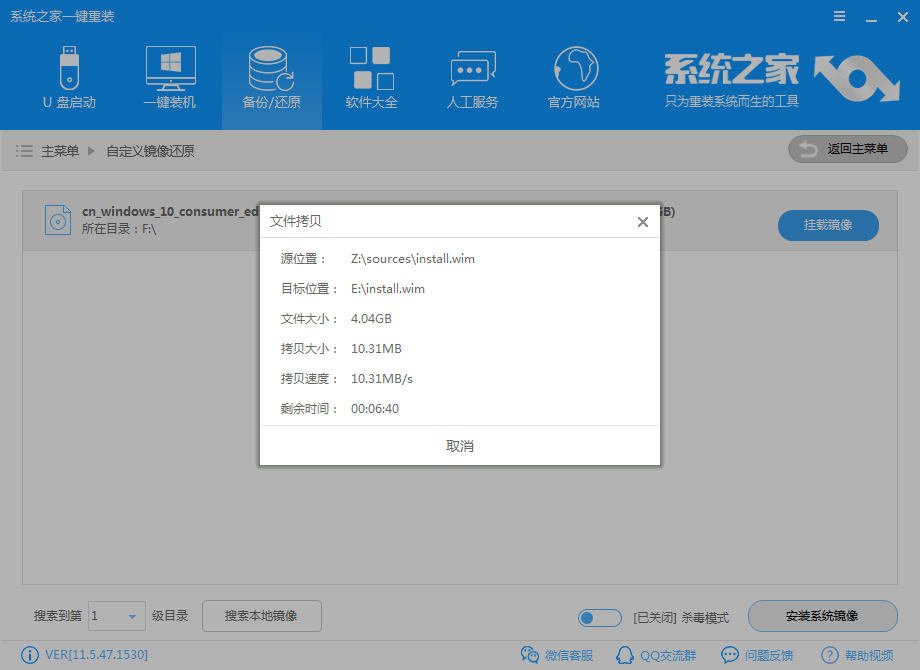Close the 文件拷贝 dialog

[x=643, y=222]
